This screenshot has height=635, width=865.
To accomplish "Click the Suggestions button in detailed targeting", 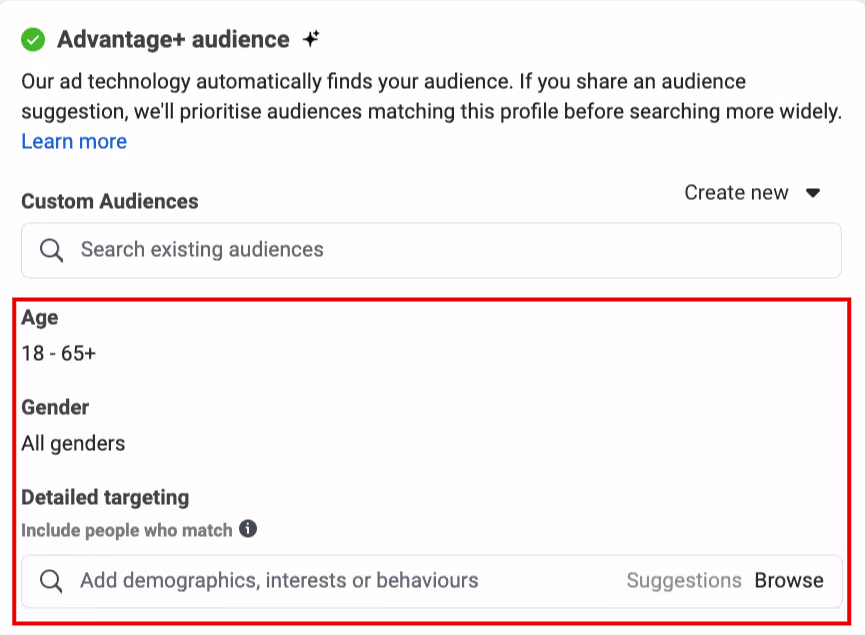I will click(684, 581).
